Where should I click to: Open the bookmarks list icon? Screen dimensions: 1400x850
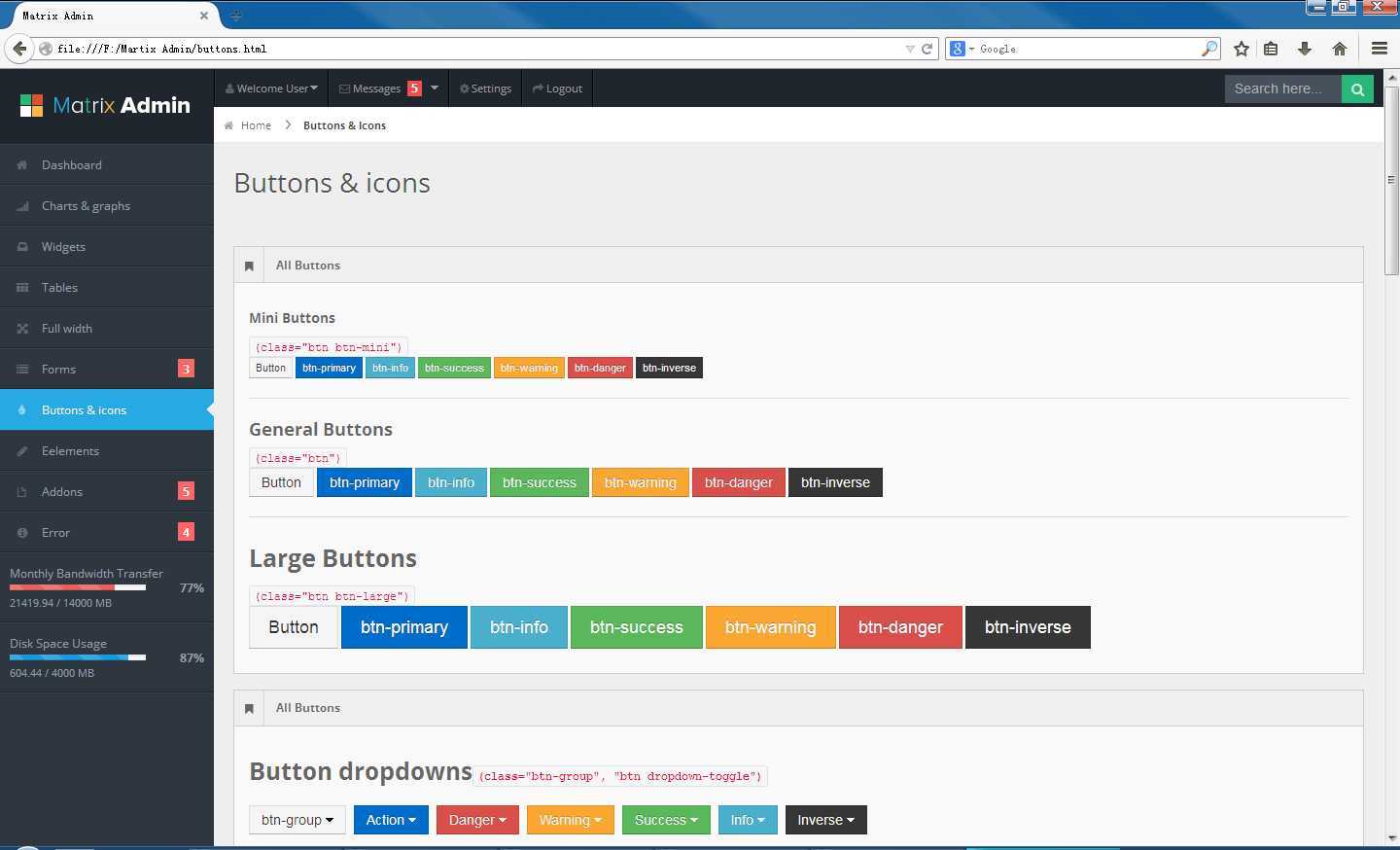[x=1271, y=49]
